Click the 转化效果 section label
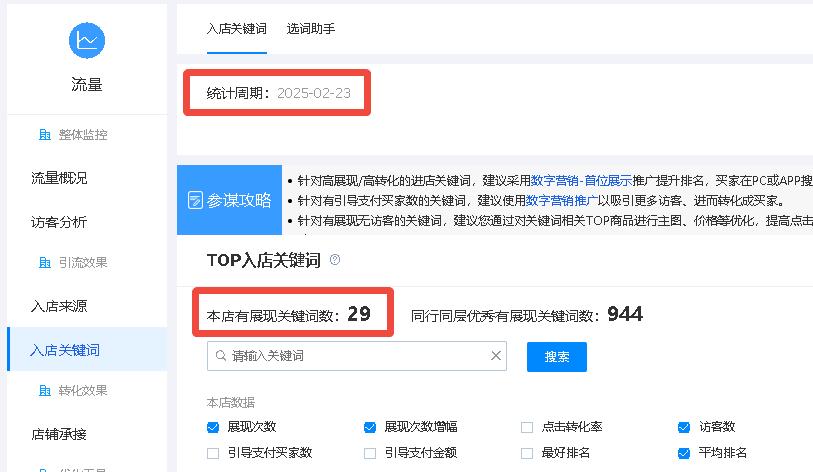The height and width of the screenshot is (472, 813). click(83, 390)
